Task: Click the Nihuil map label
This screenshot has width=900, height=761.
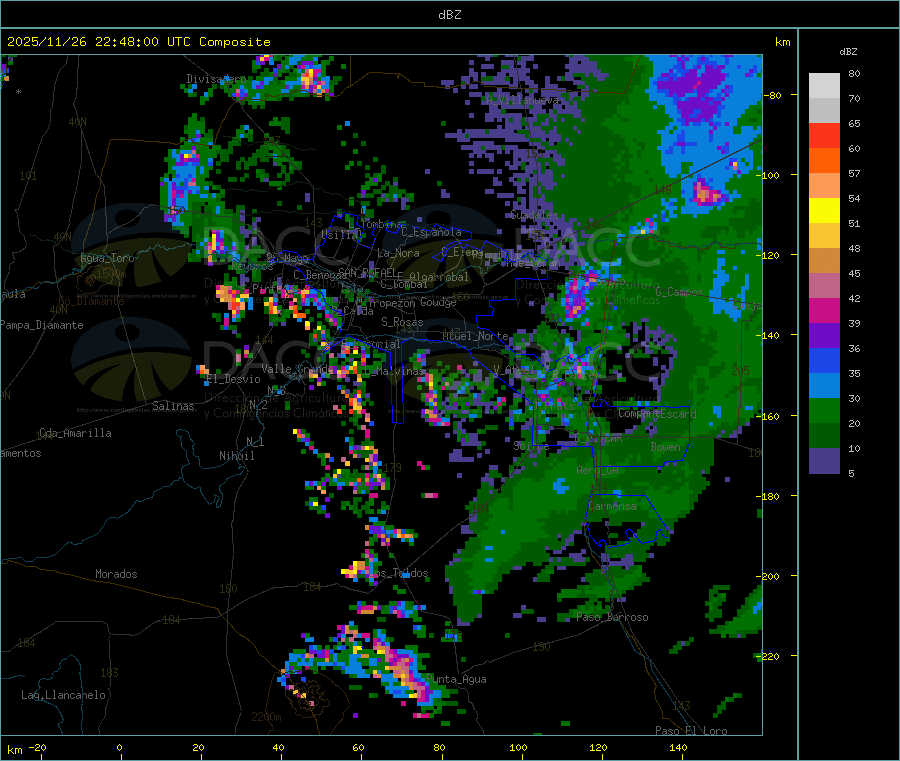Action: pyautogui.click(x=236, y=456)
